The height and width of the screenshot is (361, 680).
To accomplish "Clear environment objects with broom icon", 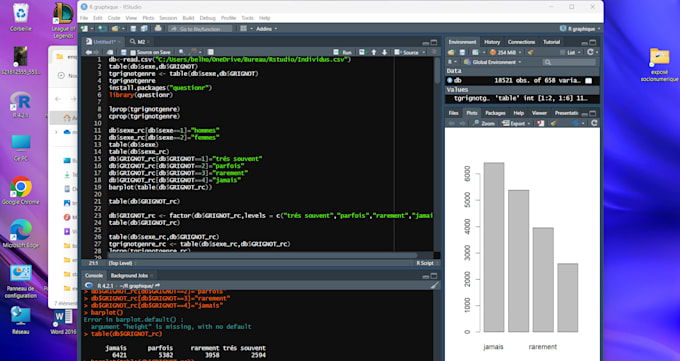I will click(531, 52).
